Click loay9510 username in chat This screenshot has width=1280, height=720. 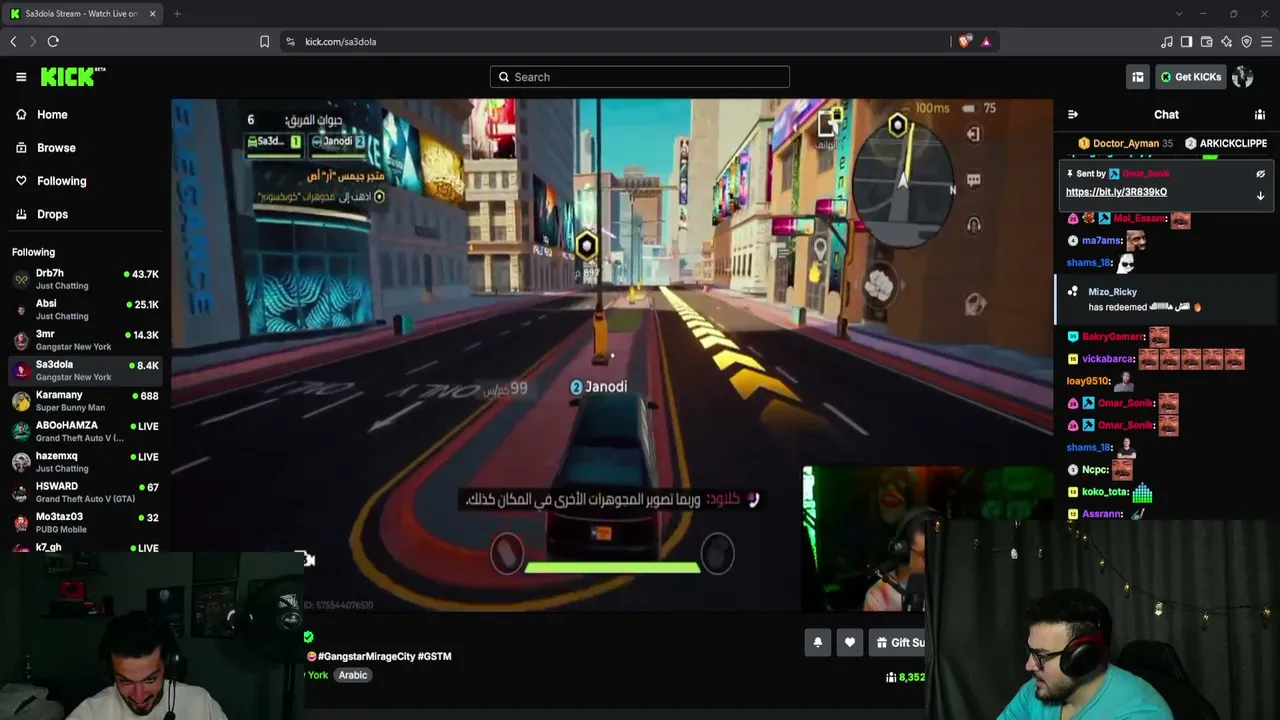(1088, 381)
